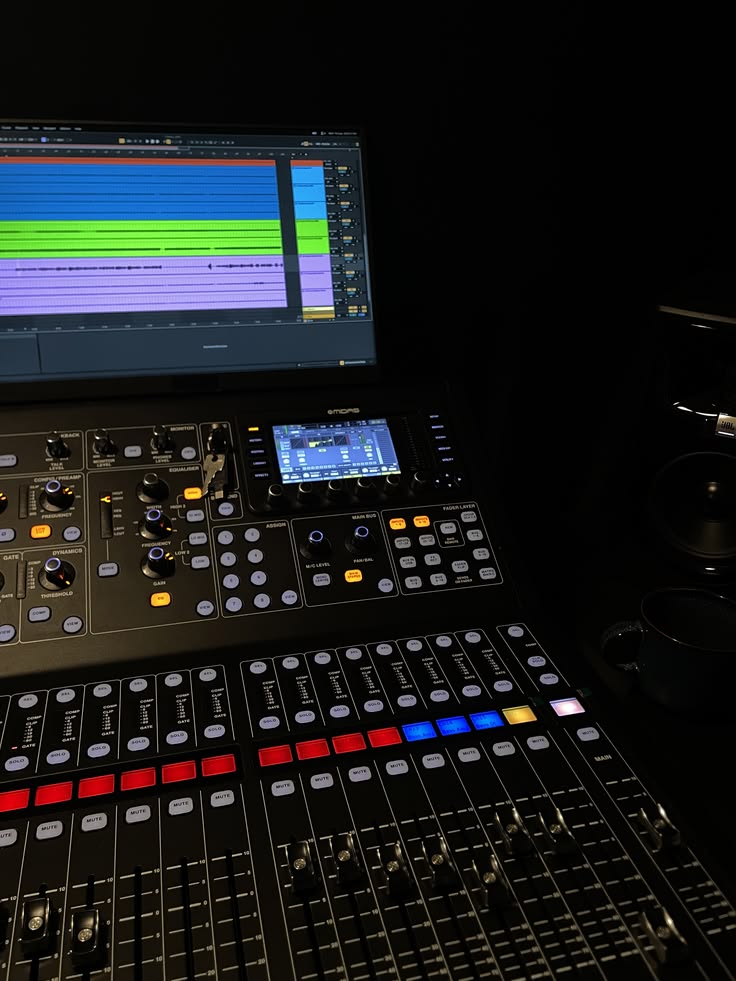Select the green clip in DAW arrangement
This screenshot has height=981, width=736.
[141, 238]
